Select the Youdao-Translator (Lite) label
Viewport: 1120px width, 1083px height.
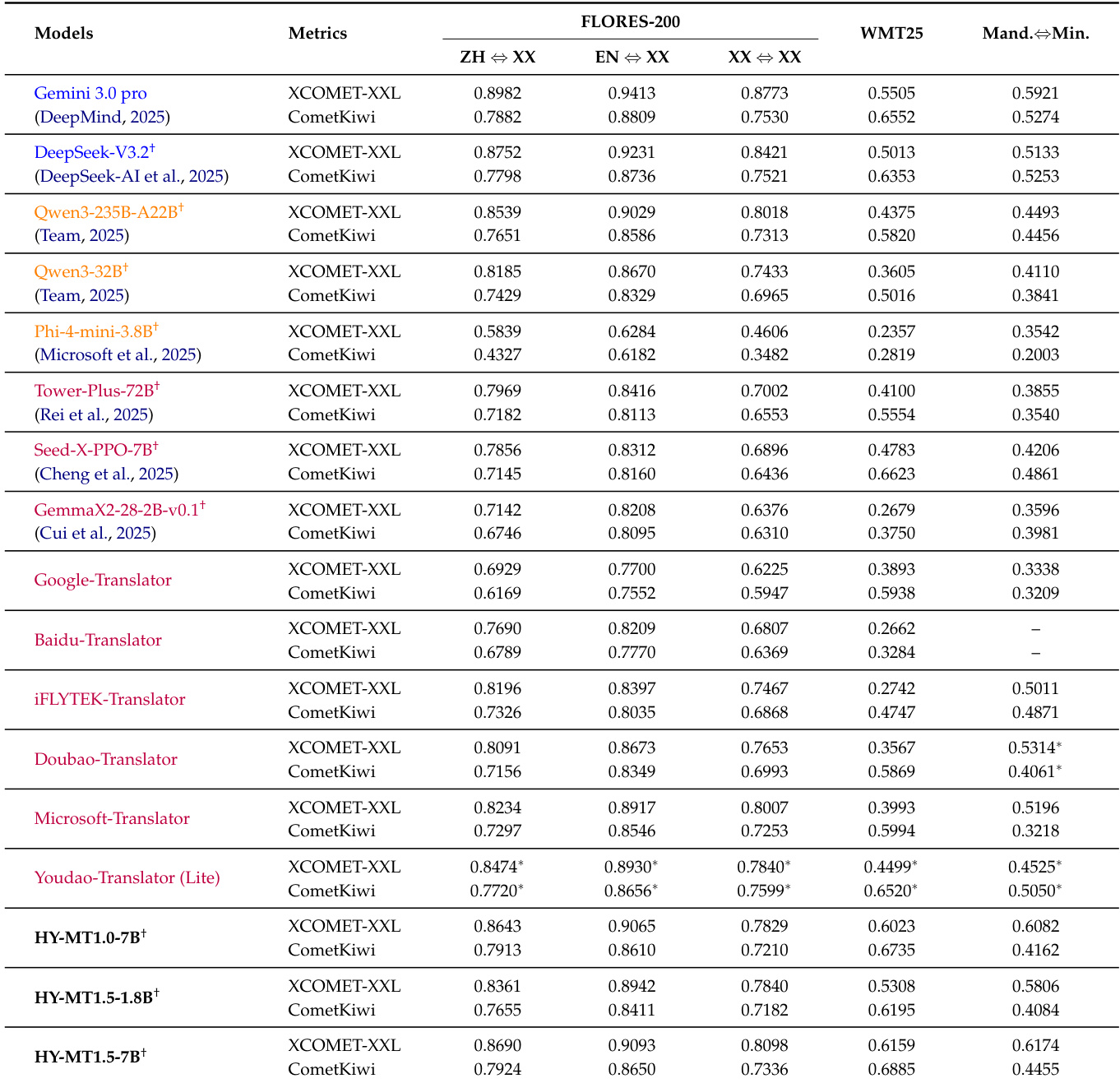click(127, 878)
